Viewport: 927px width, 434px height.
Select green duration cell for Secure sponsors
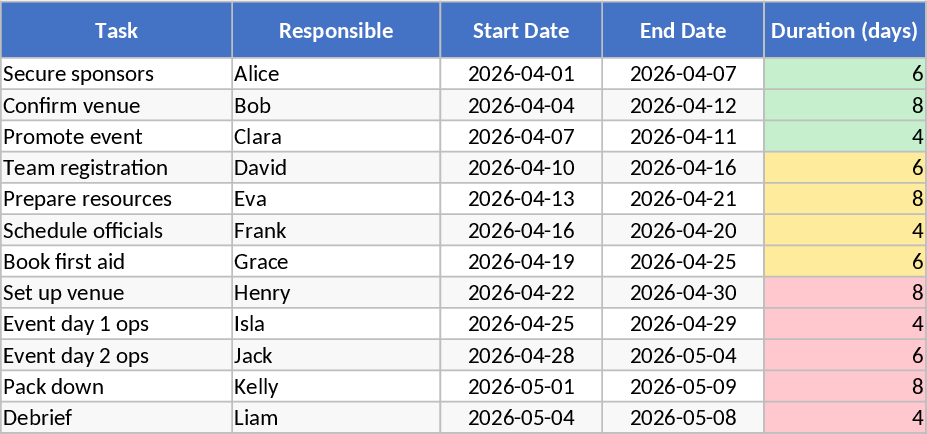[845, 74]
